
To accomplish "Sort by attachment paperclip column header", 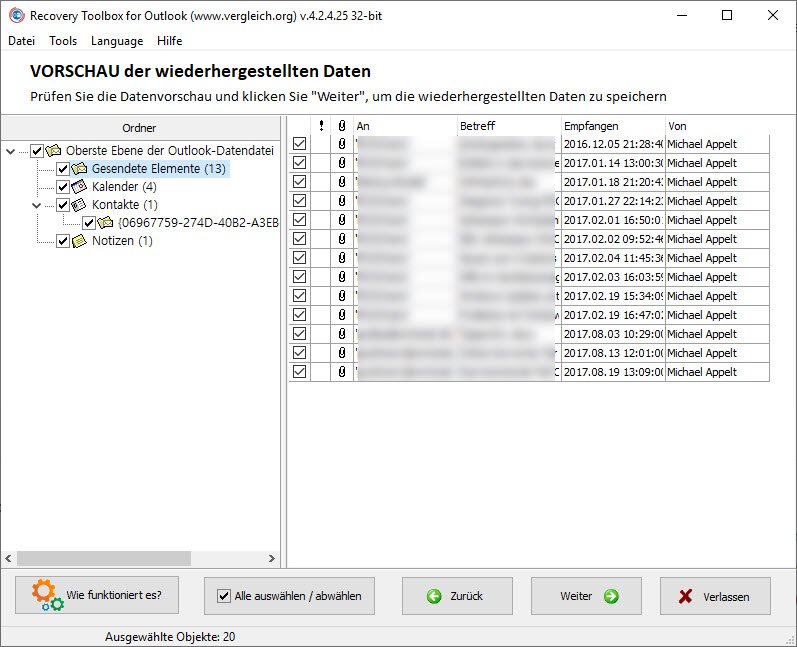I will click(x=342, y=126).
